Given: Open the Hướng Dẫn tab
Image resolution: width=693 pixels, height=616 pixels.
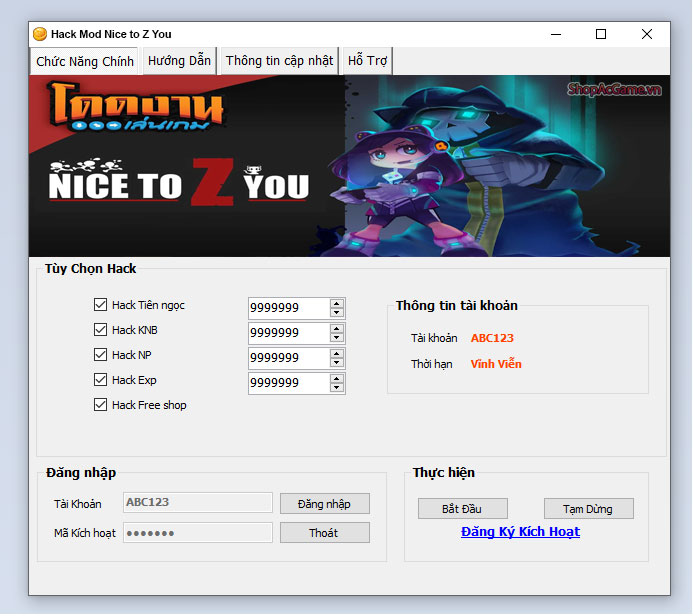Looking at the screenshot, I should pos(179,61).
